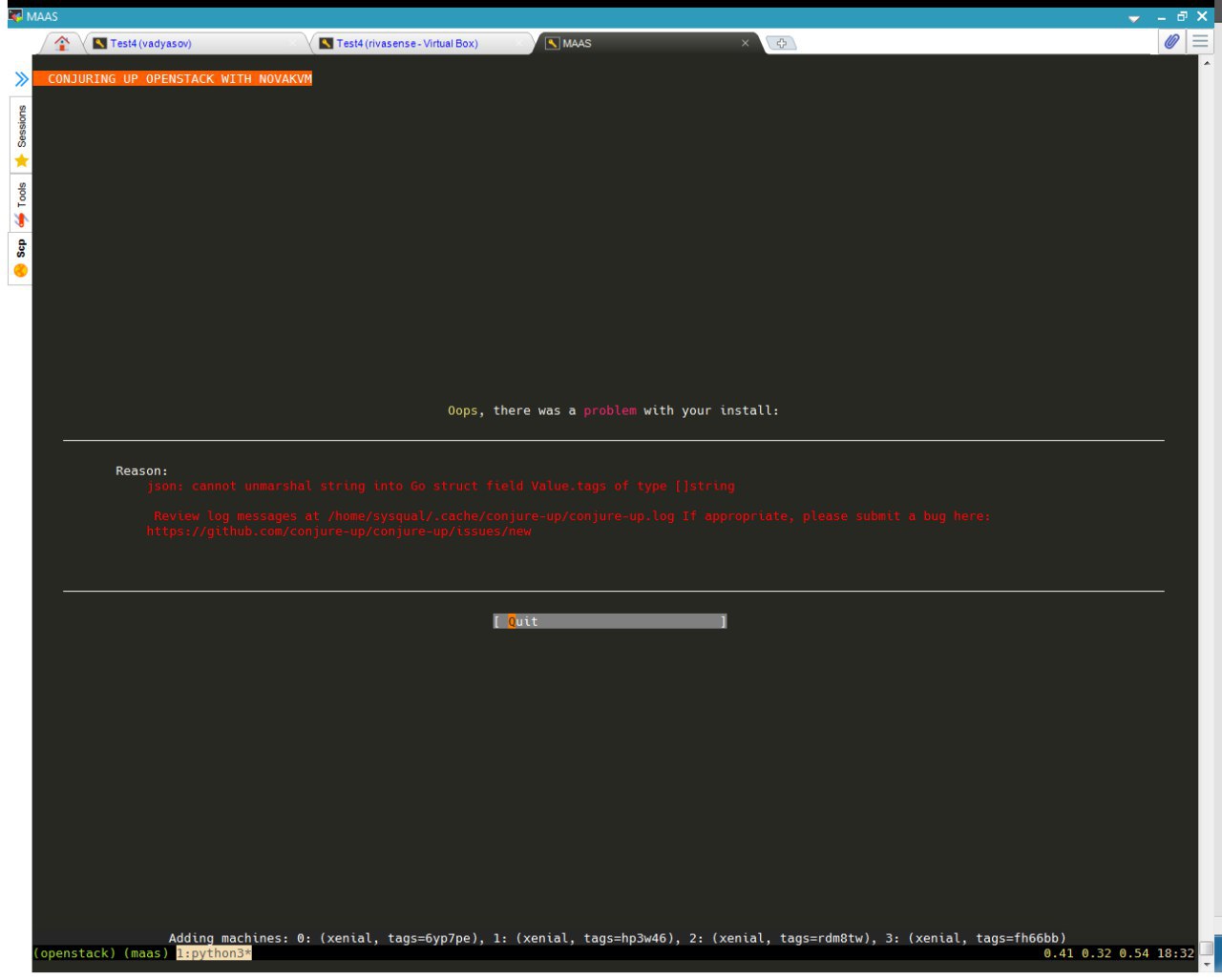The width and height of the screenshot is (1222, 980).
Task: Switch to the Test4 (vadyasov) tab
Action: click(194, 43)
